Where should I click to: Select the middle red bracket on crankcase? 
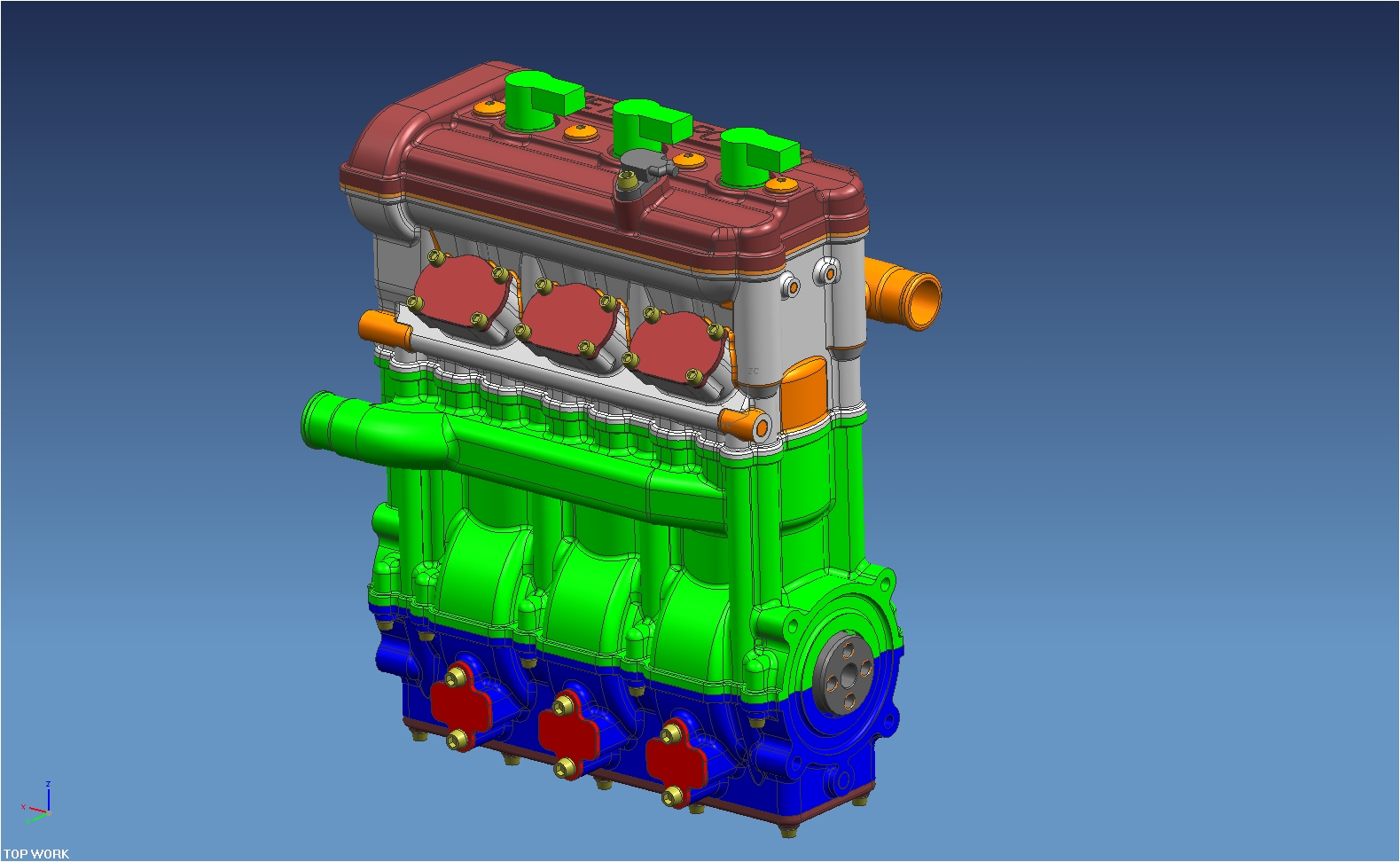pyautogui.click(x=566, y=733)
